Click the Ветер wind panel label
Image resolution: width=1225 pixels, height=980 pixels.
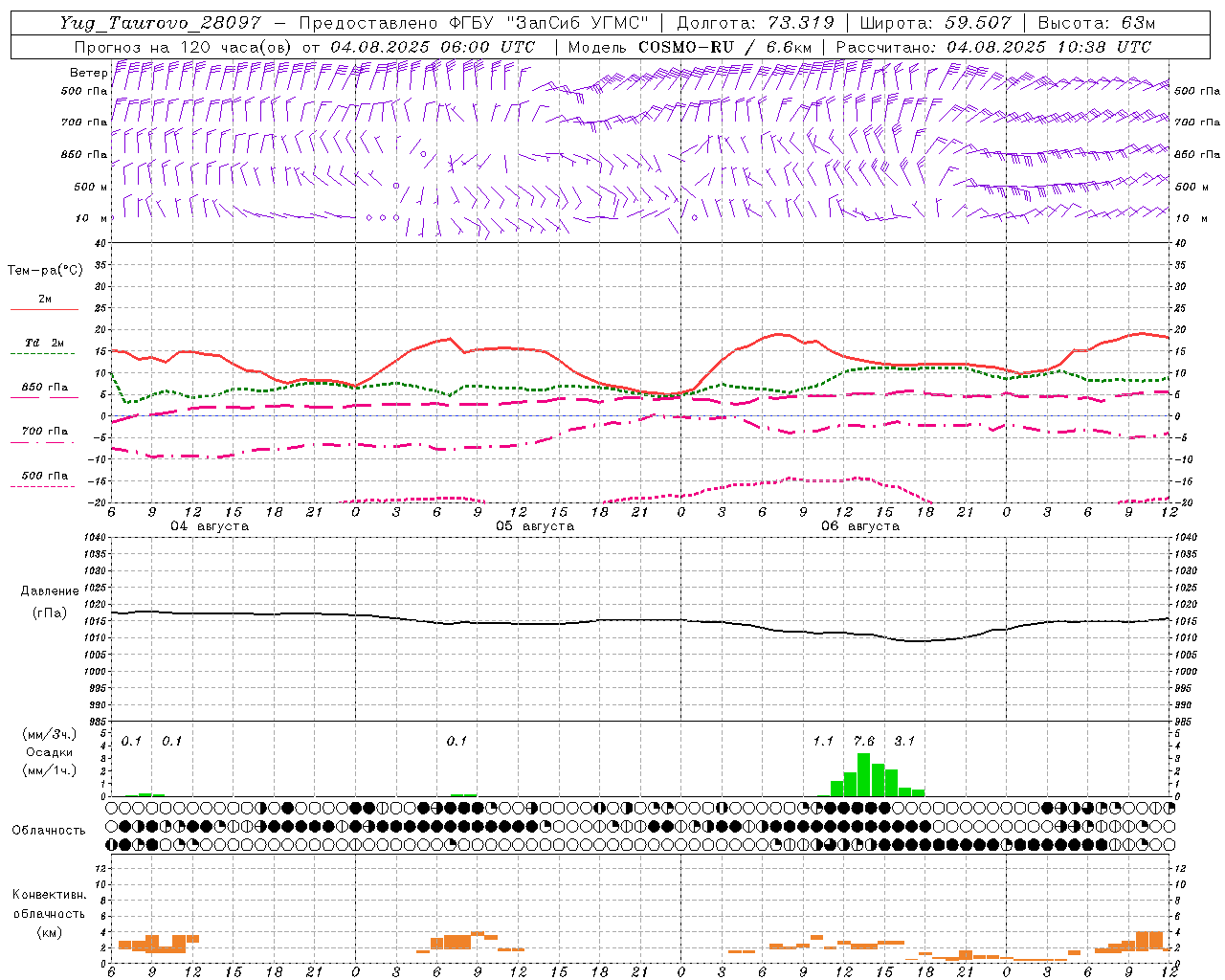click(x=89, y=73)
